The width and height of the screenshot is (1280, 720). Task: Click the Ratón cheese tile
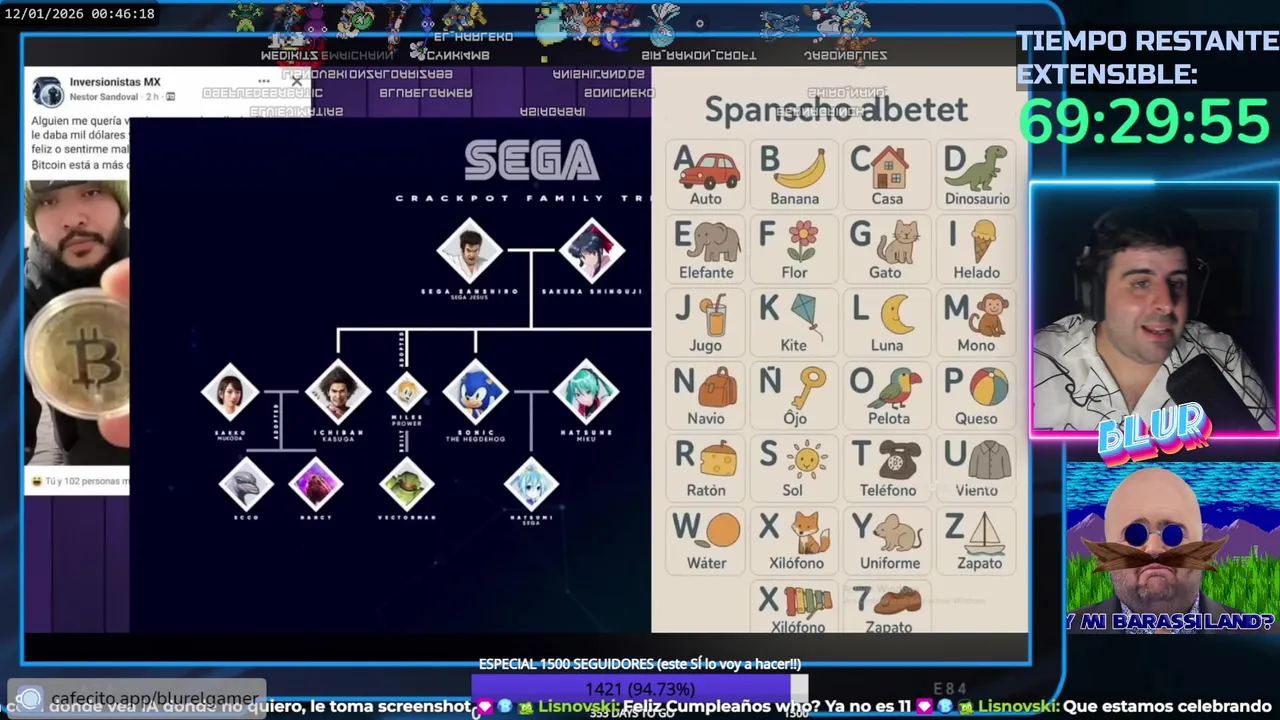[x=705, y=467]
